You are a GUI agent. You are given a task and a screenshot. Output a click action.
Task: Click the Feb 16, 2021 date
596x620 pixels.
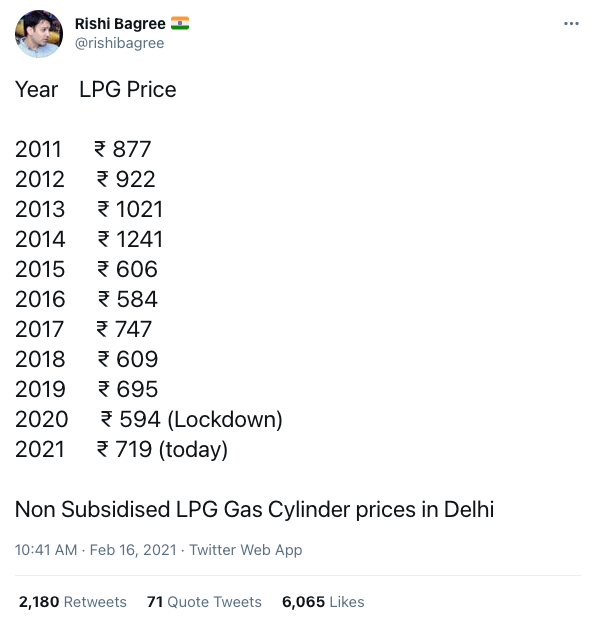pyautogui.click(x=133, y=550)
